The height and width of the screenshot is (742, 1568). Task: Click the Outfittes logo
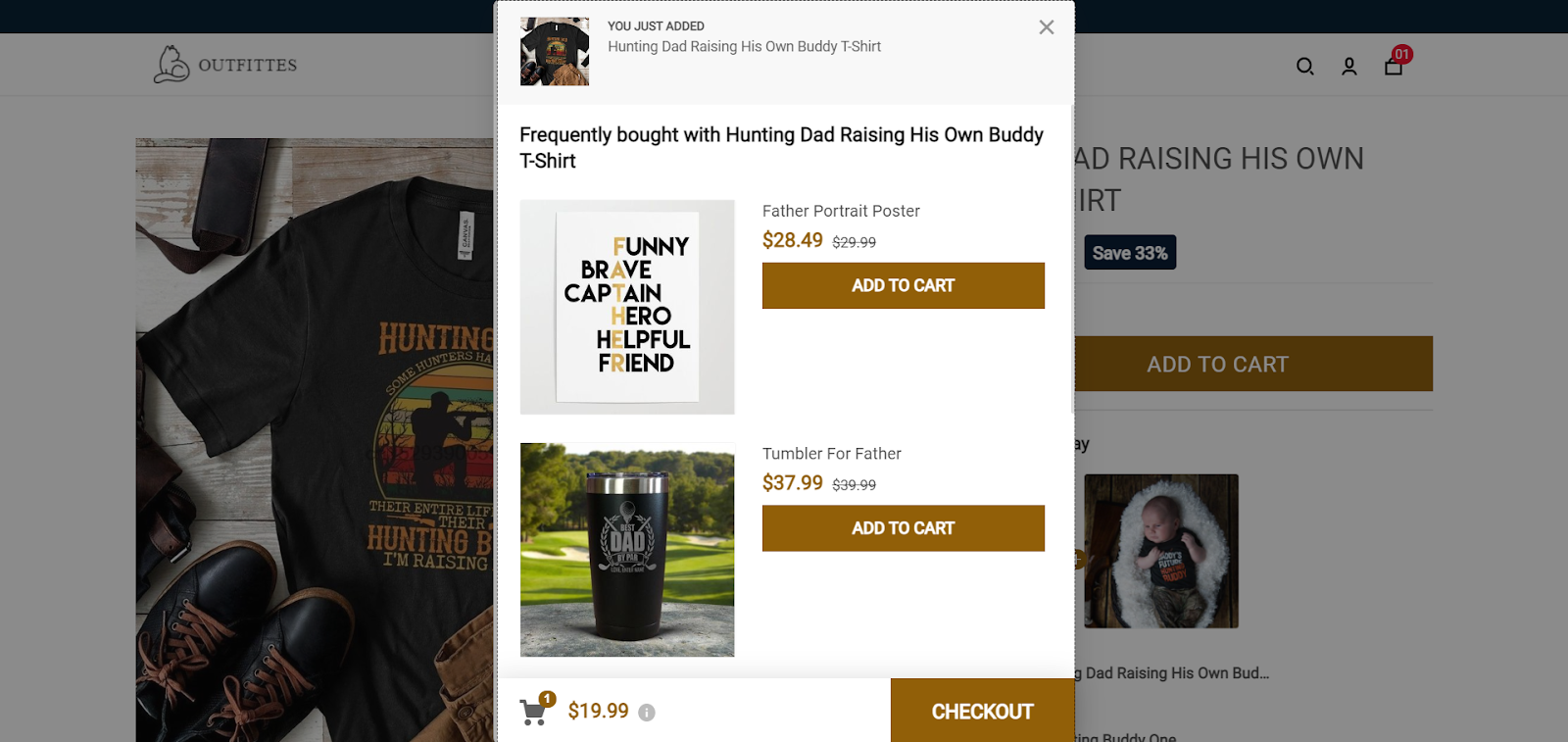[x=225, y=65]
